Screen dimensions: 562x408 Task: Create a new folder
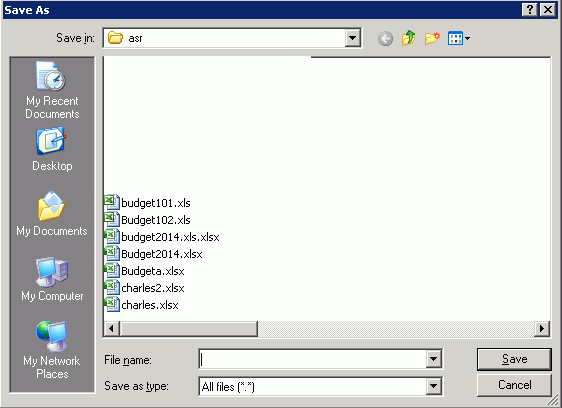click(x=432, y=38)
